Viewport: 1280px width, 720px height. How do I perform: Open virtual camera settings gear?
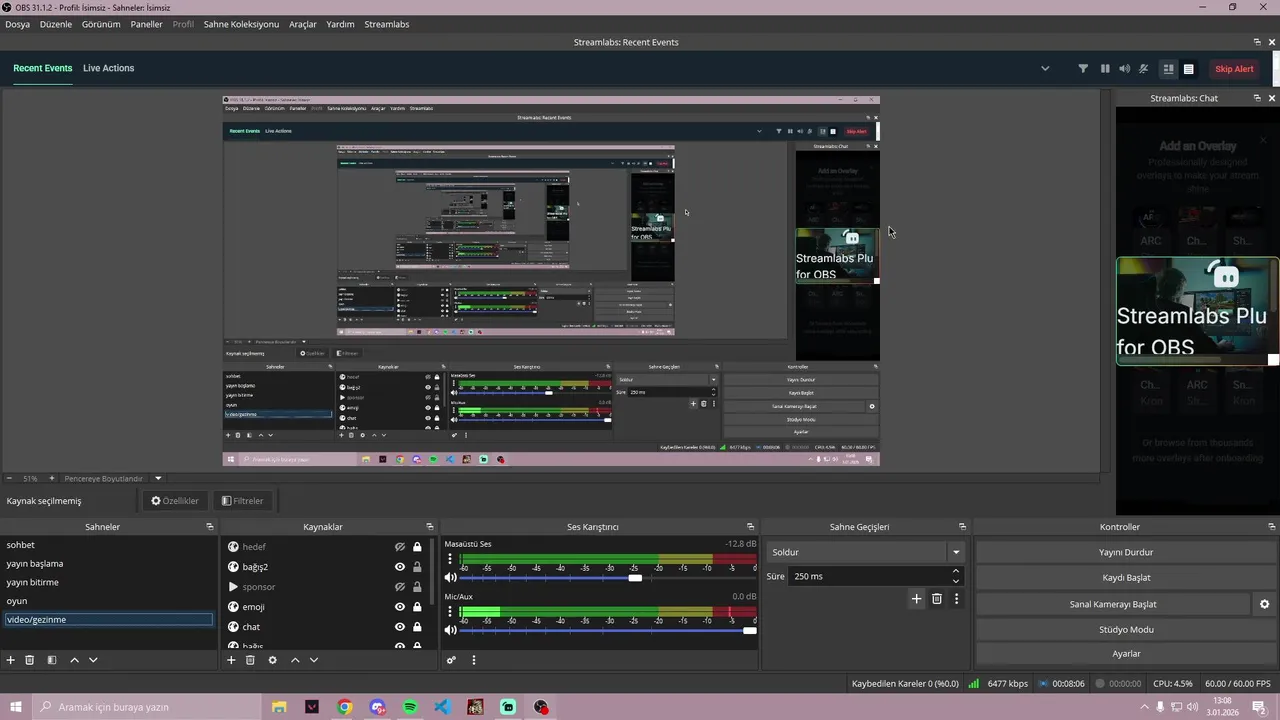coord(1264,604)
